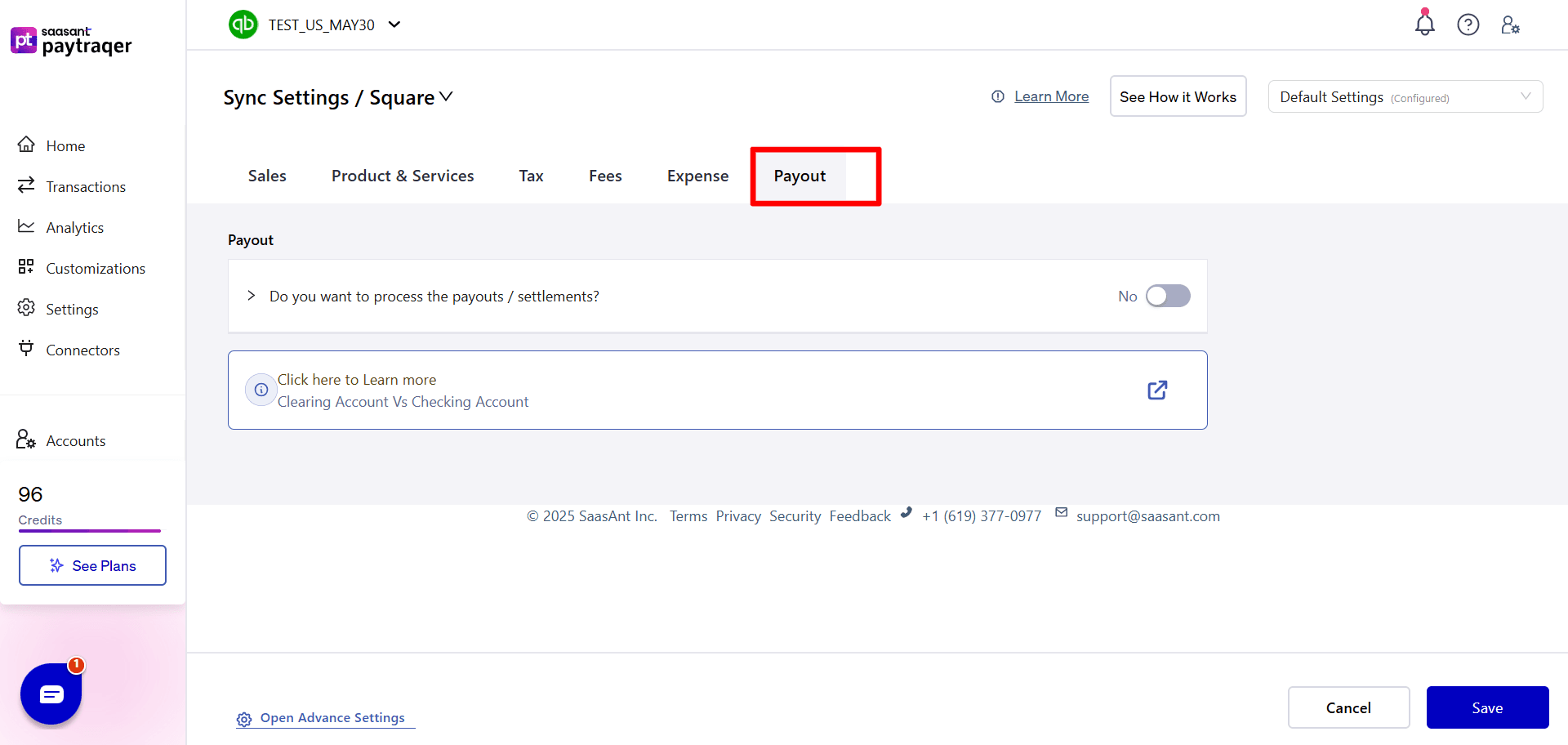The width and height of the screenshot is (1568, 745).
Task: Open the chat support bubble
Action: (51, 694)
